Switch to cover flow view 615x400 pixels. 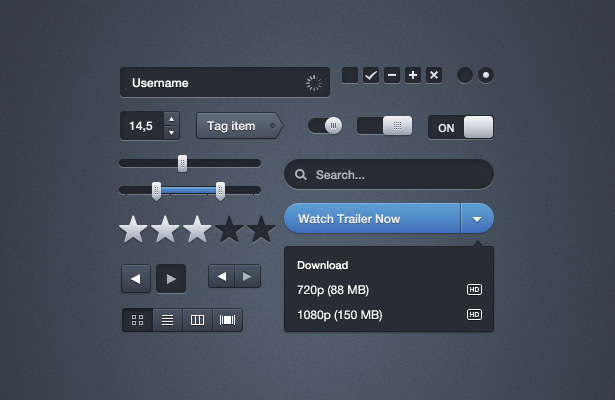(x=227, y=320)
